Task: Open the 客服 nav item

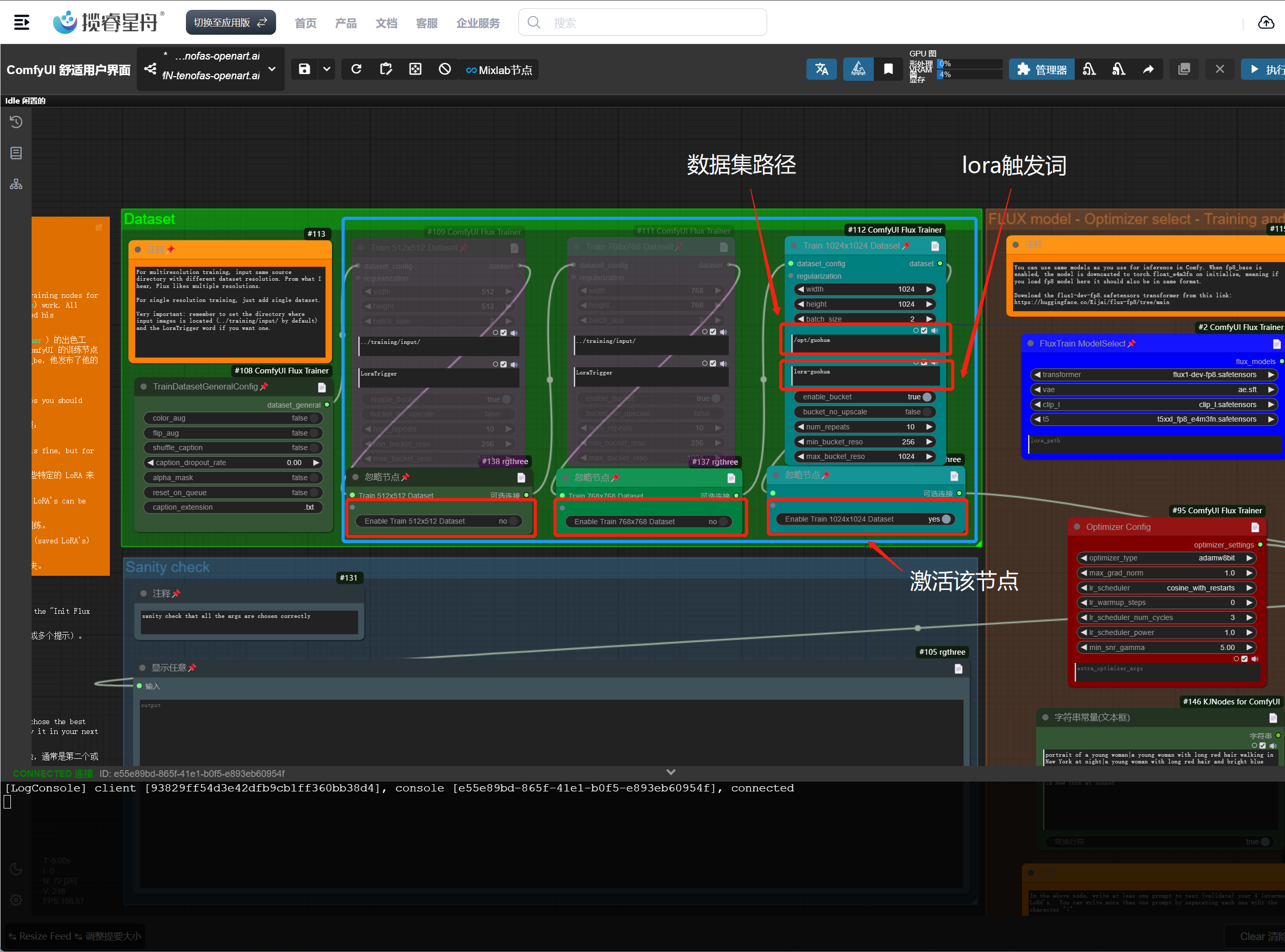Action: point(426,23)
